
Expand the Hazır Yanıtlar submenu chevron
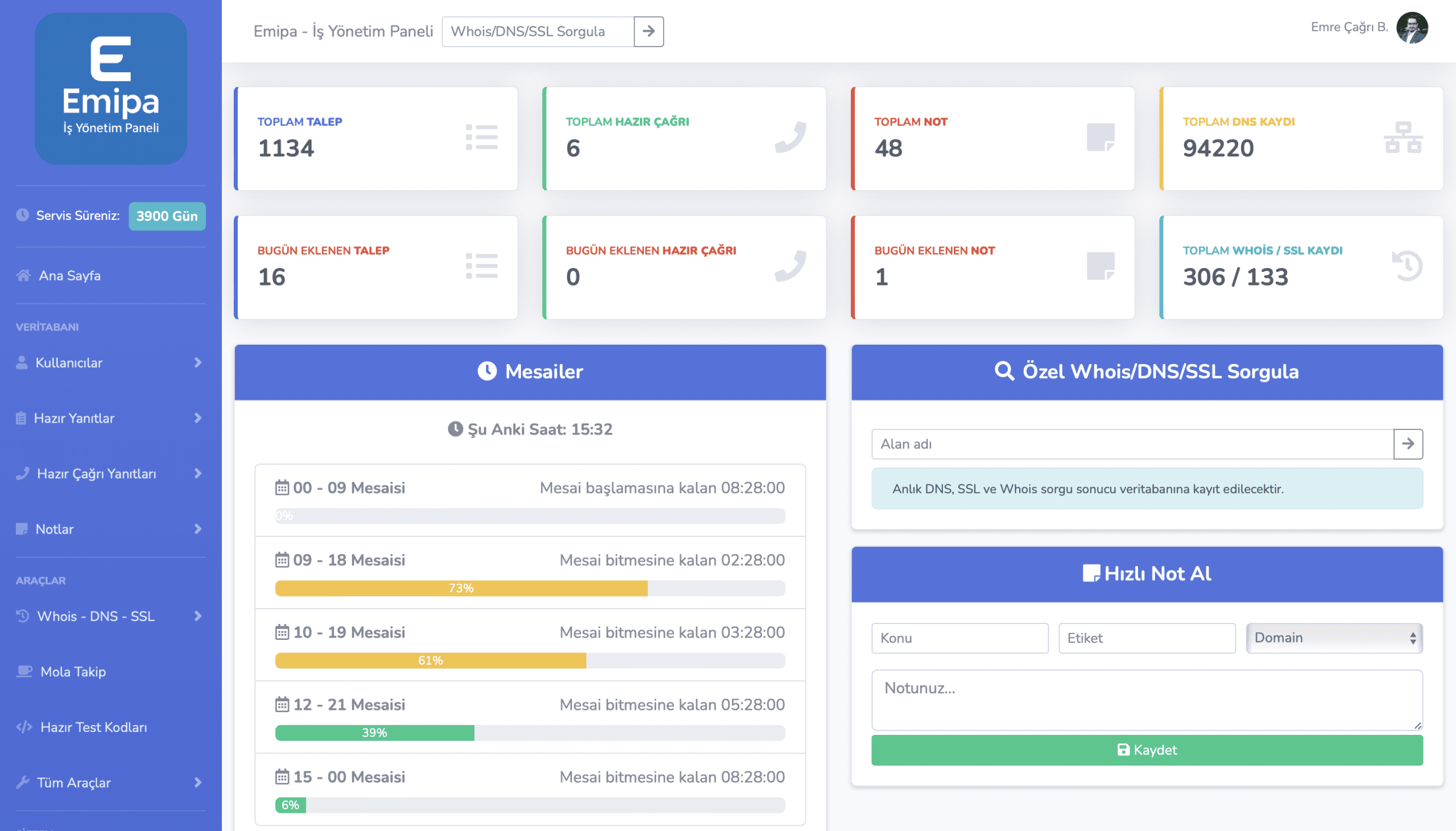point(197,419)
